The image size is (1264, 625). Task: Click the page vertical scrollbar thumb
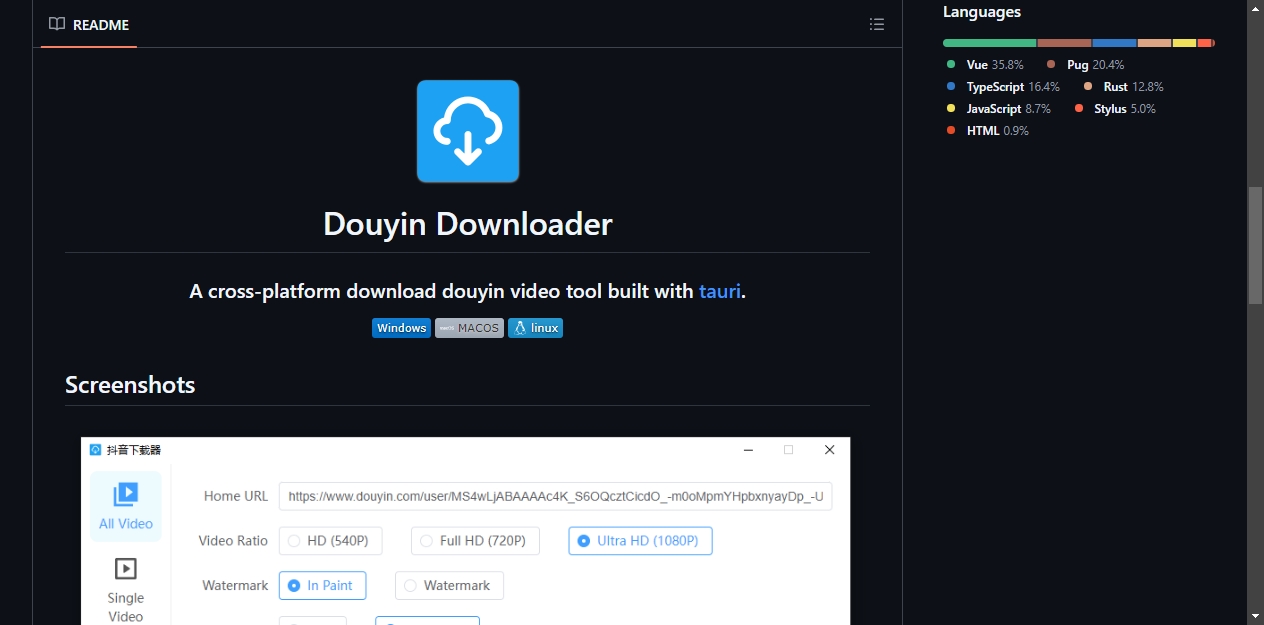tap(1255, 245)
